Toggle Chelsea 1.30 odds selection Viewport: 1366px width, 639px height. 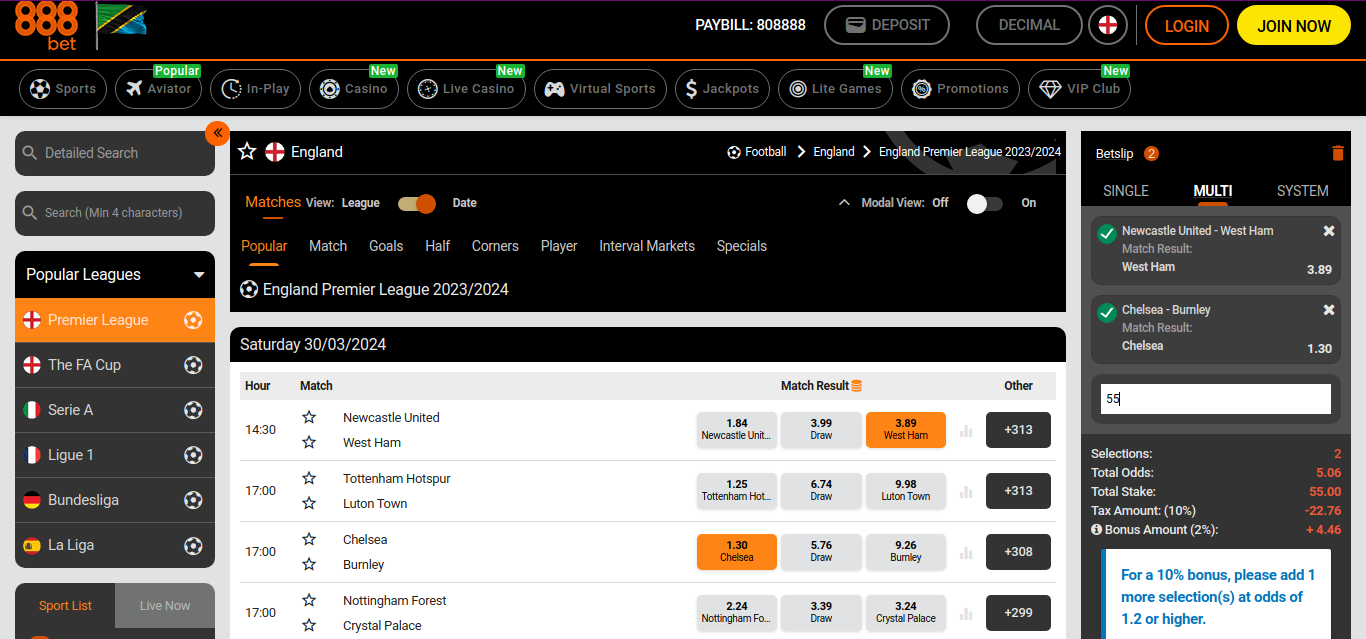(737, 551)
